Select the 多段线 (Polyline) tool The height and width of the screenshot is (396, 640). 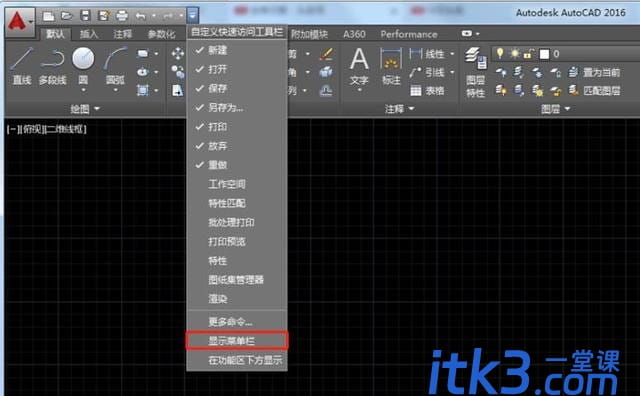pos(53,66)
